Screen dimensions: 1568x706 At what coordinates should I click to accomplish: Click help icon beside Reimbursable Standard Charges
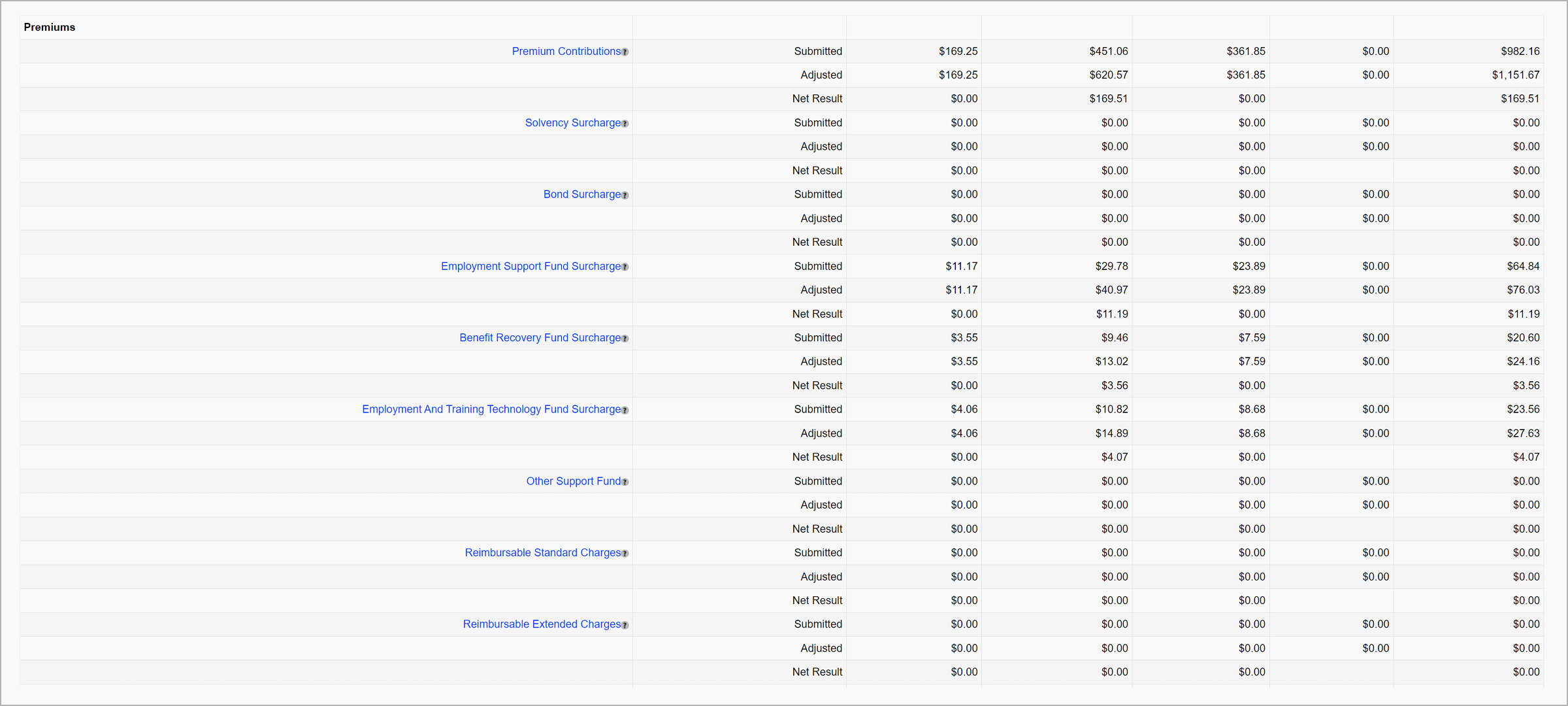[x=625, y=554]
